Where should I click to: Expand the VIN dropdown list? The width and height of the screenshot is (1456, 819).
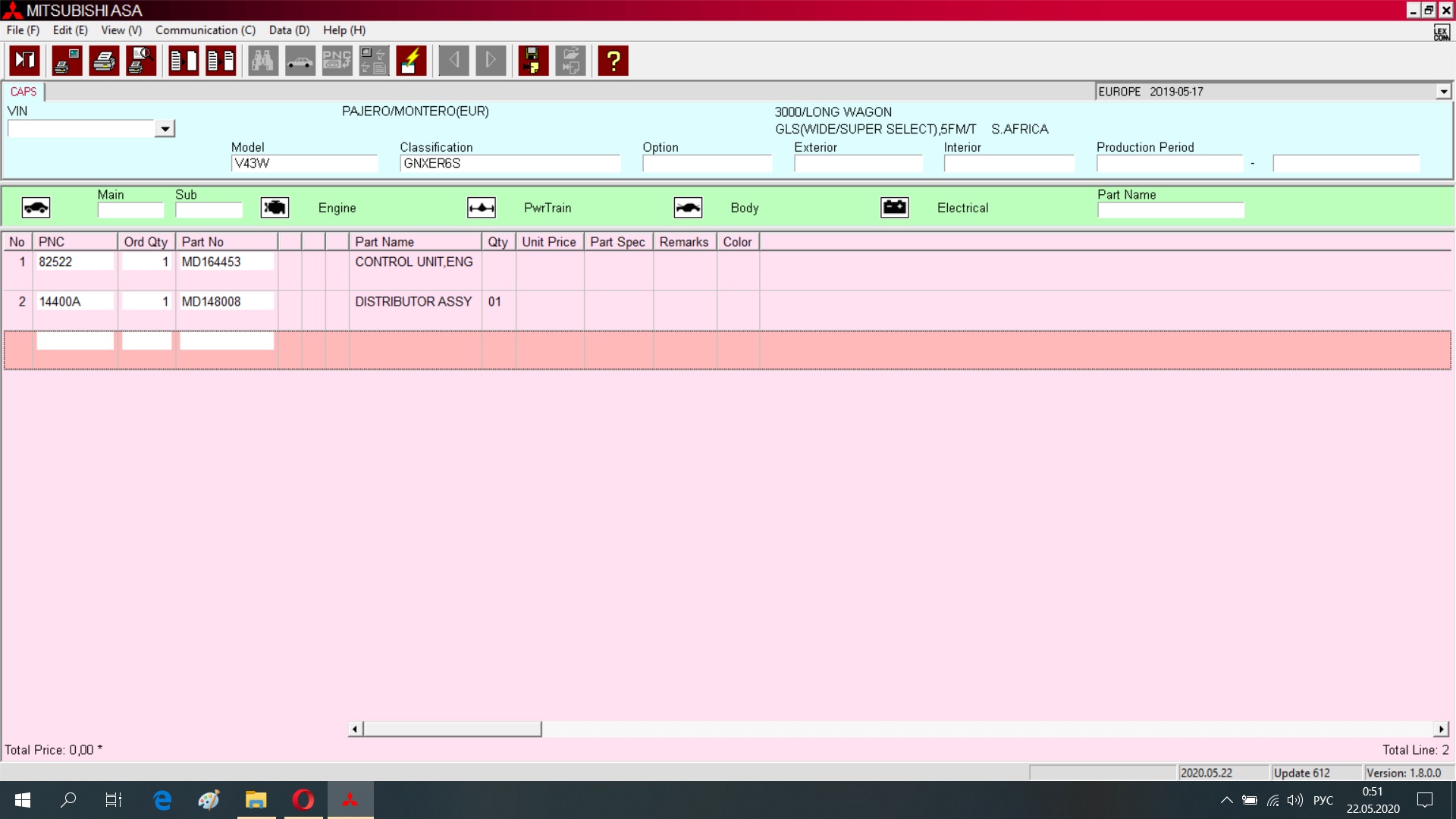tap(165, 129)
